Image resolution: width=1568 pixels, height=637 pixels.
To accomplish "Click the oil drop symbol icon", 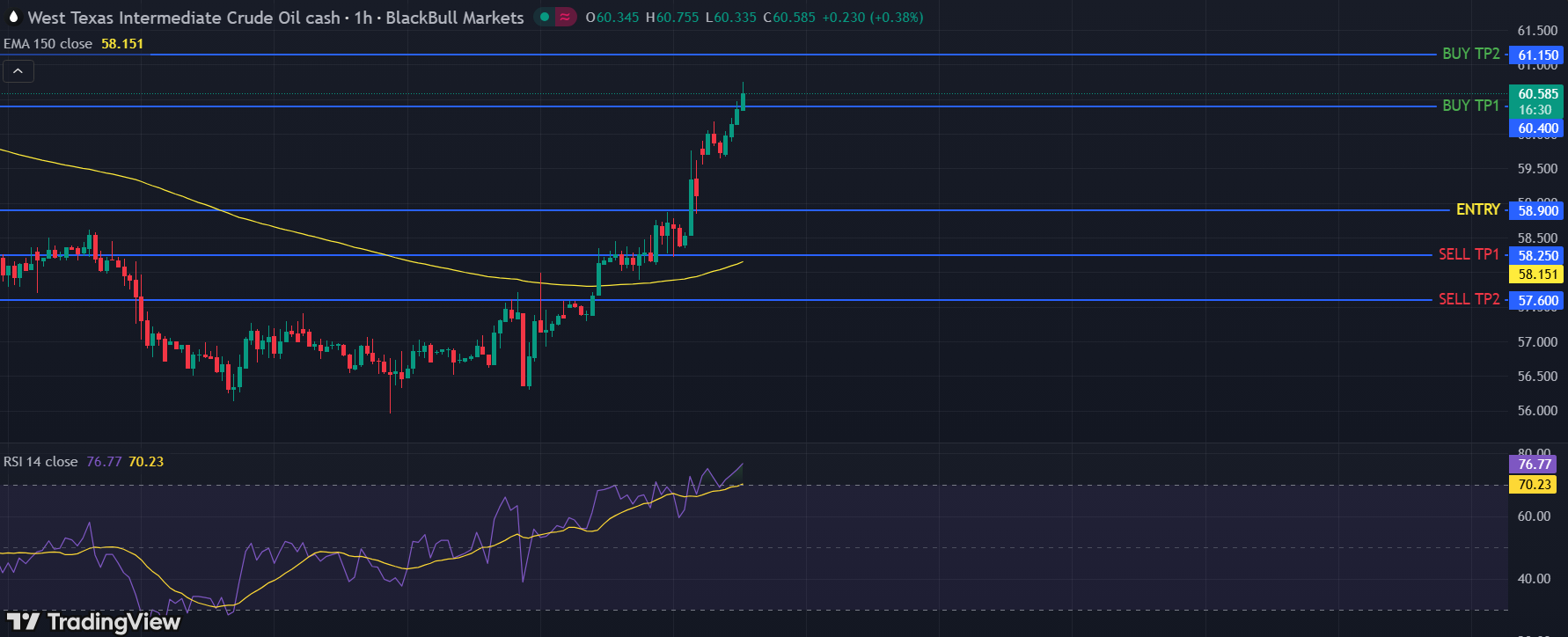I will click(13, 17).
